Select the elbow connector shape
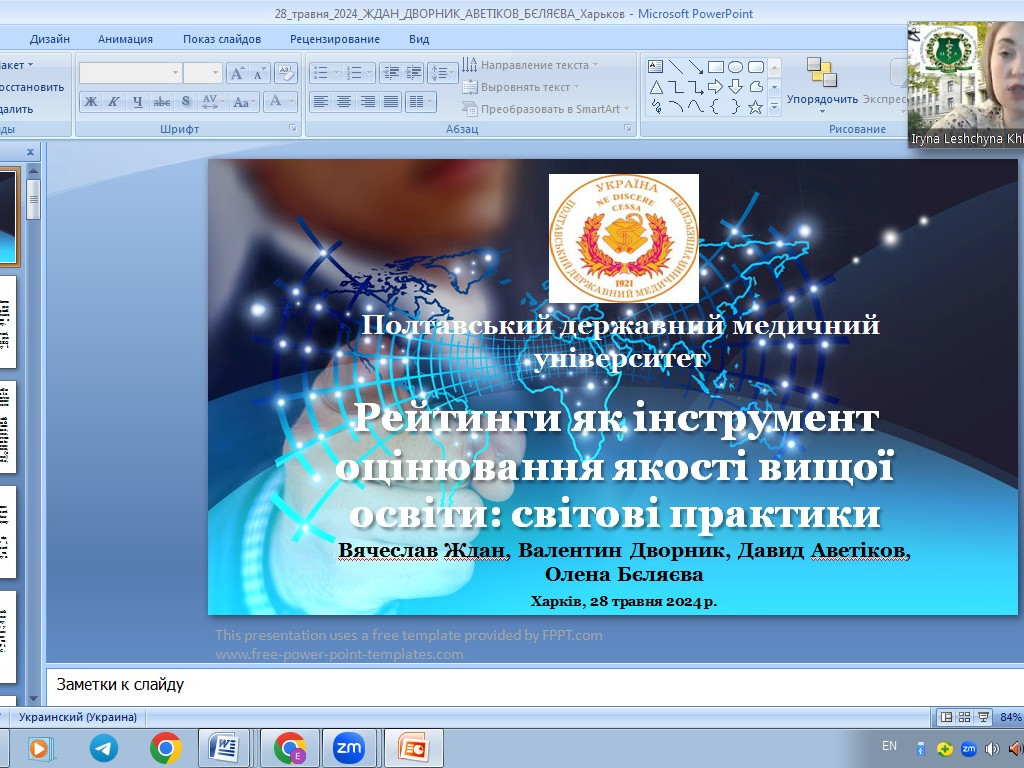 [676, 87]
